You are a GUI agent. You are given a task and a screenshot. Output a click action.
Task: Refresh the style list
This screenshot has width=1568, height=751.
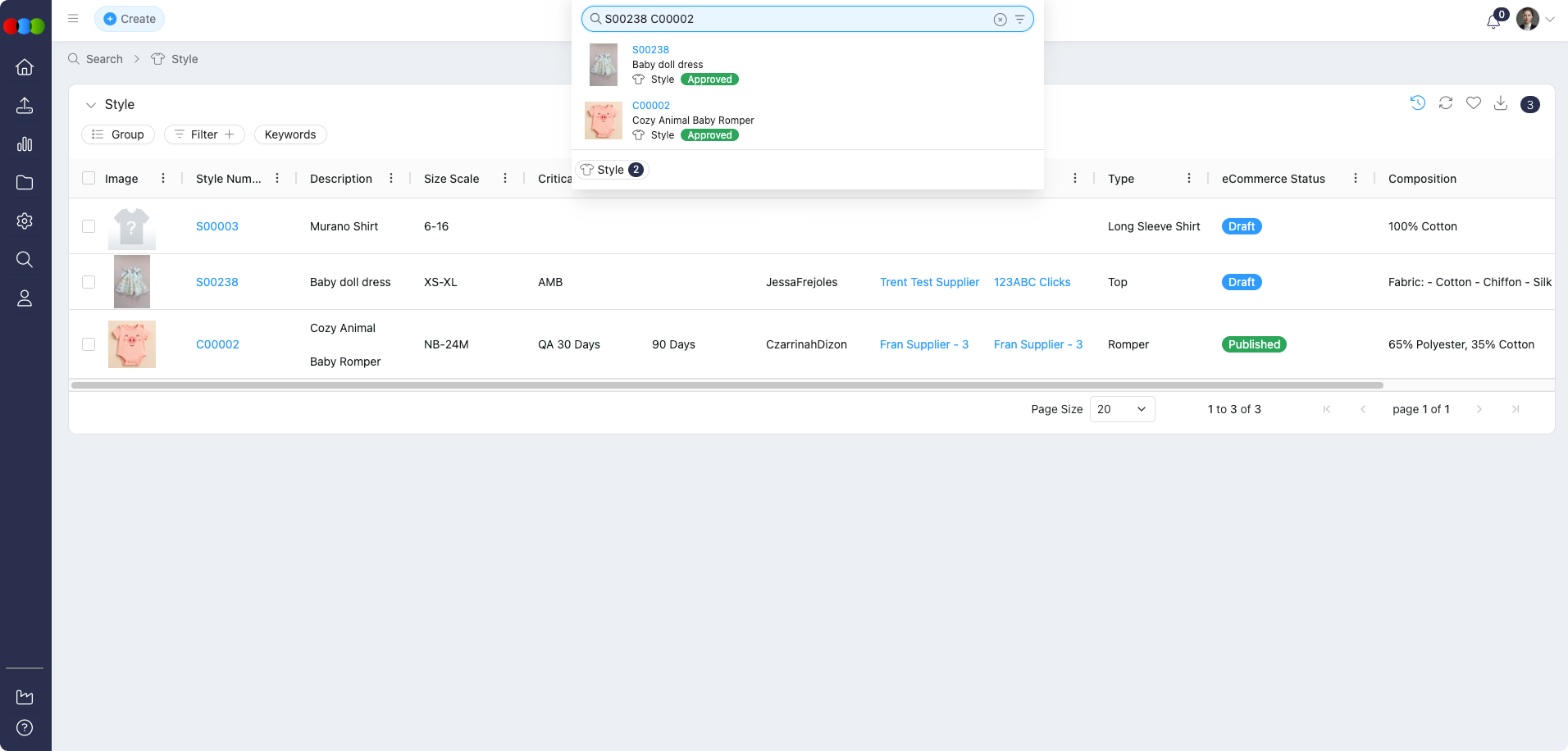point(1446,103)
